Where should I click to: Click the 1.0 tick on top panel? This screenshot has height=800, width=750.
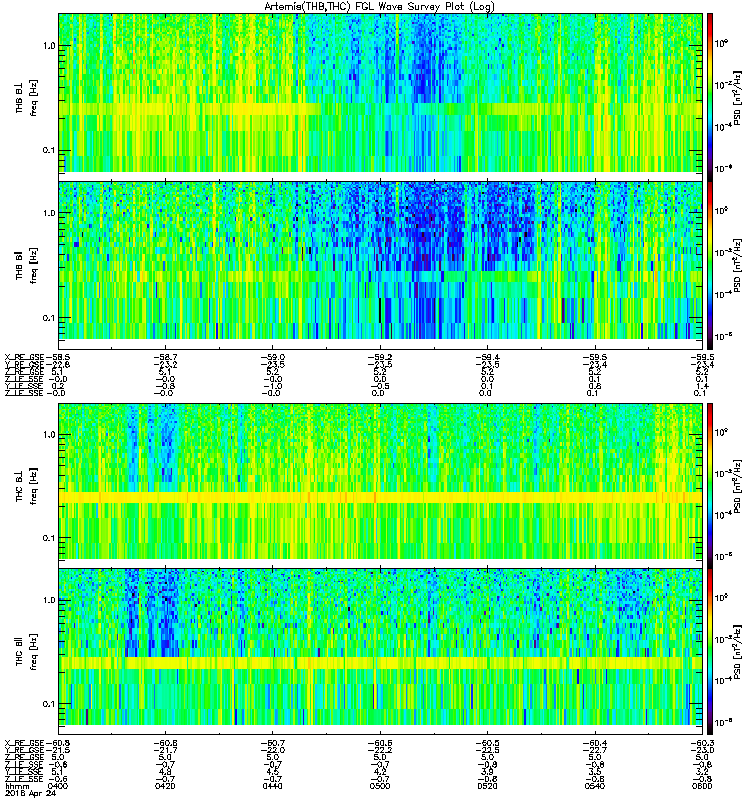(x=49, y=46)
